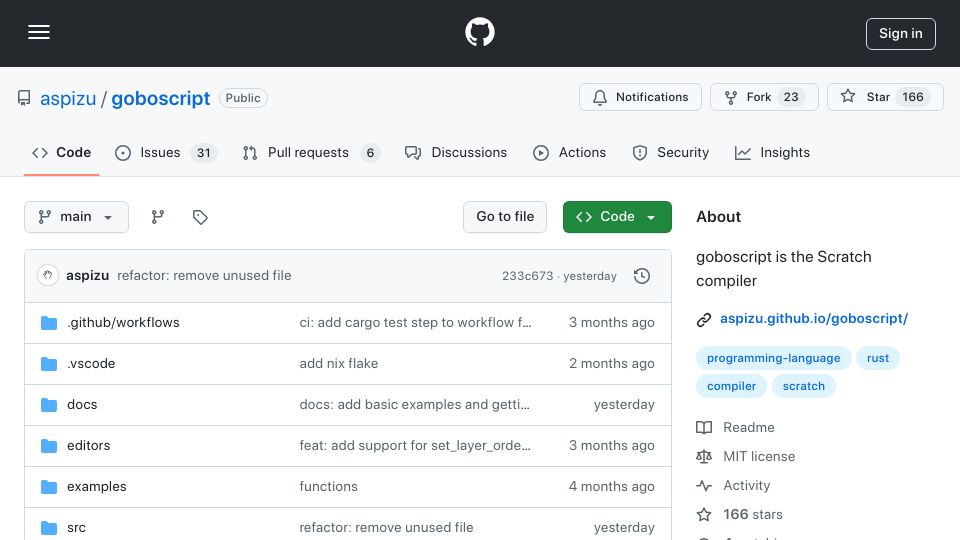Click the src folder icon

point(49,528)
